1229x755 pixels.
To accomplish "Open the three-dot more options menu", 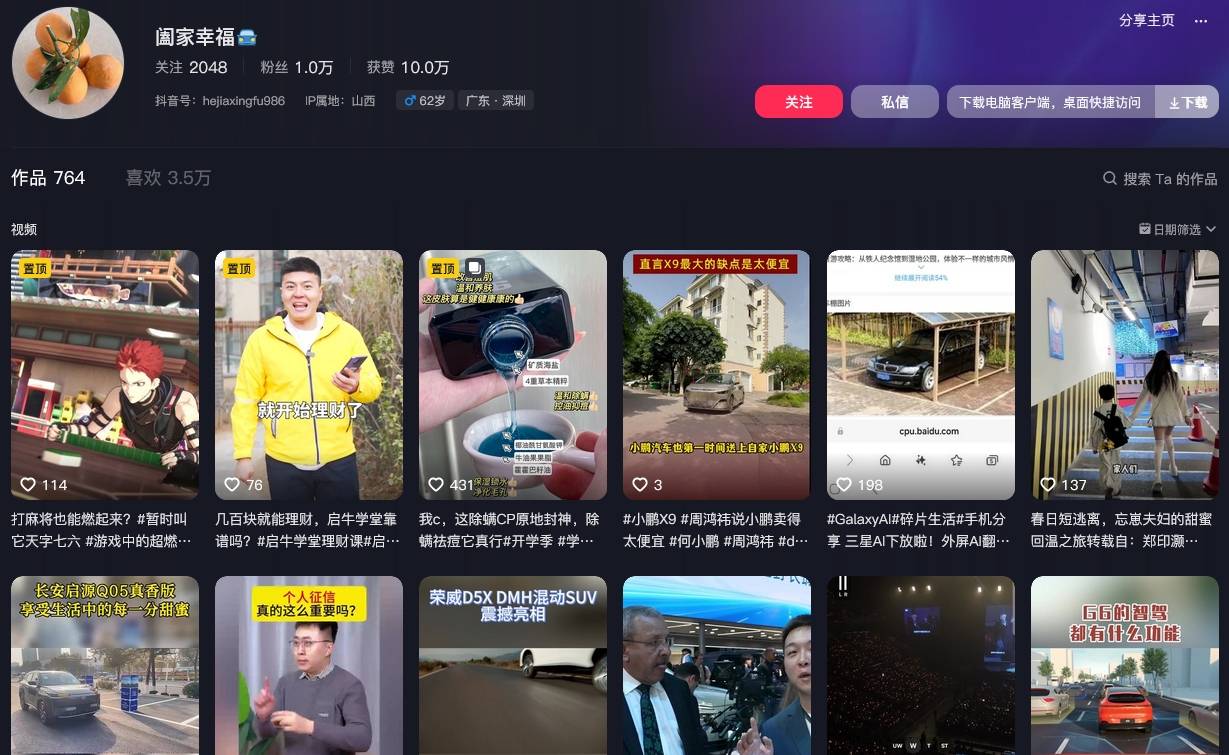I will tap(1201, 21).
